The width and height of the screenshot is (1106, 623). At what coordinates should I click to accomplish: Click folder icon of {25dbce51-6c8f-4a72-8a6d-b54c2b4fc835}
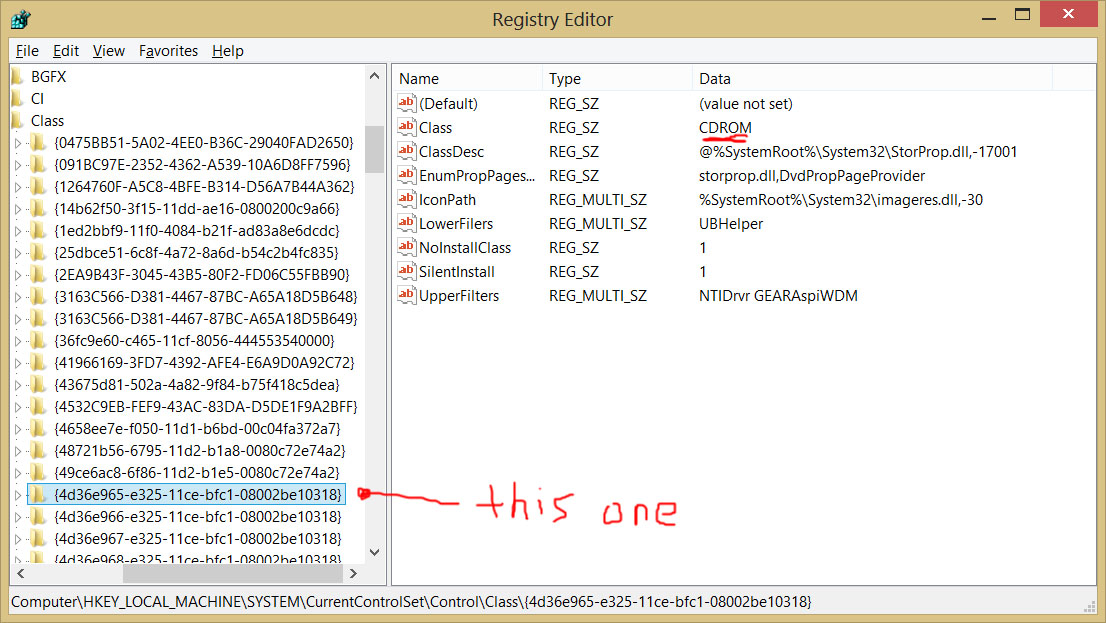[38, 253]
